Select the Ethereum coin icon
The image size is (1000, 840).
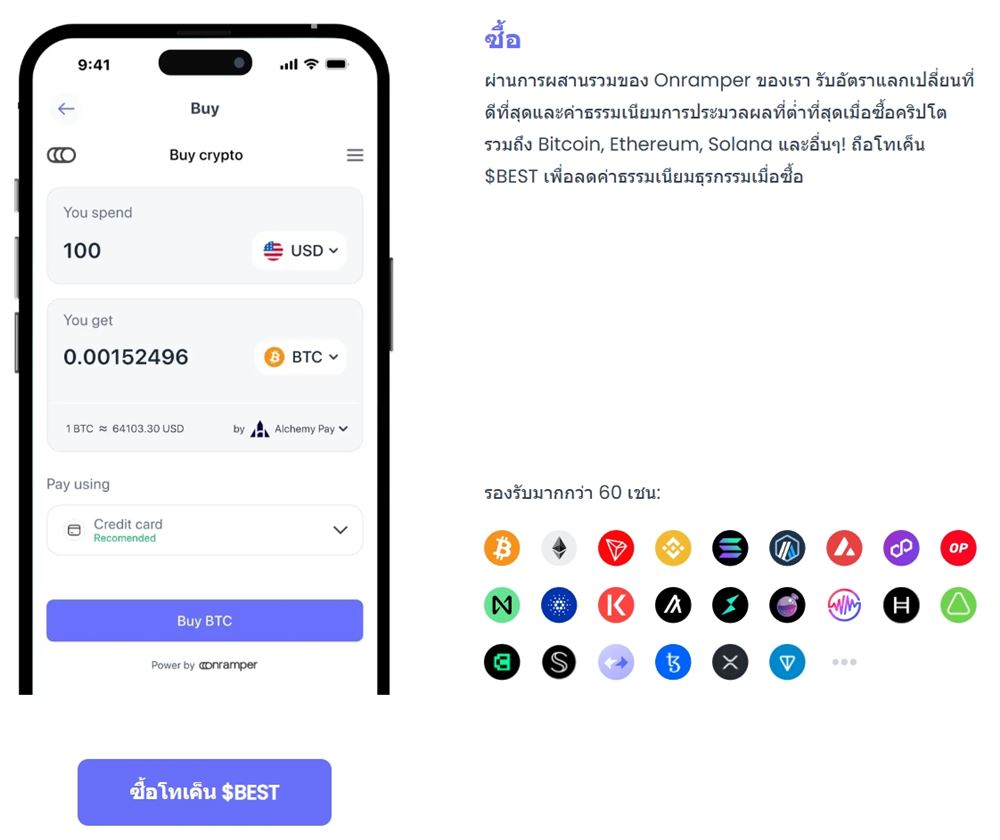point(559,548)
